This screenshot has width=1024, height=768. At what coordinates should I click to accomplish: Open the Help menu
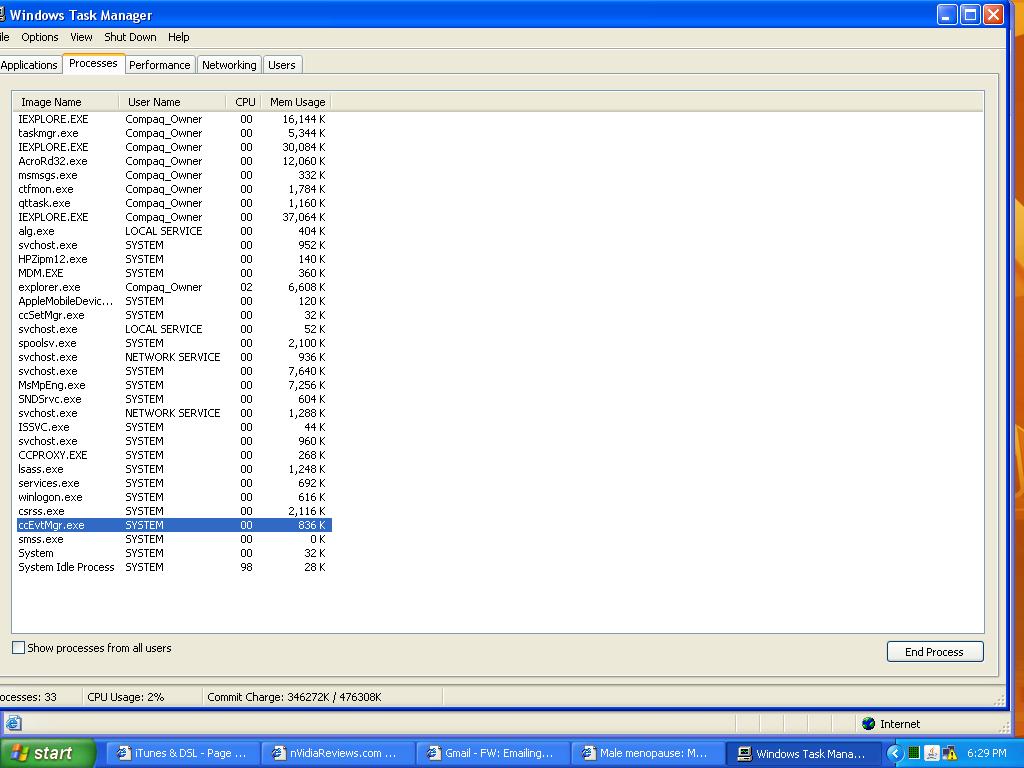[178, 37]
